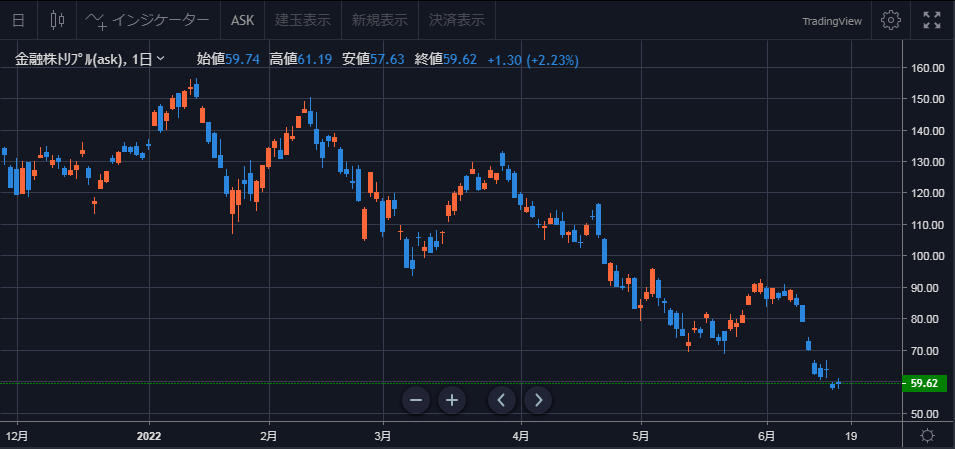
Task: Move chart right with arrow button
Action: coord(538,400)
